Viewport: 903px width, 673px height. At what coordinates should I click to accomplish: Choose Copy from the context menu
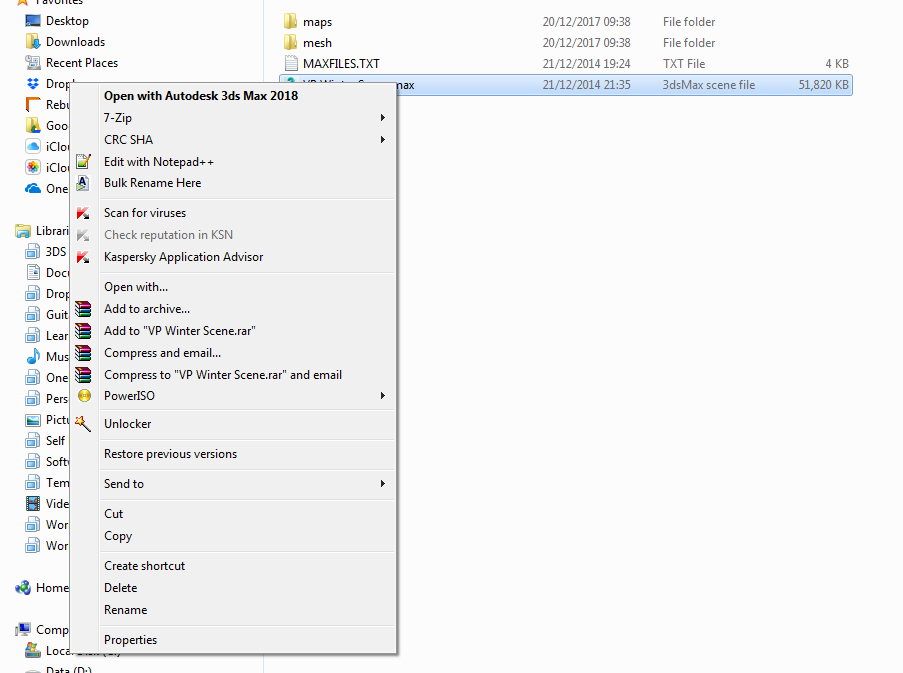click(118, 536)
